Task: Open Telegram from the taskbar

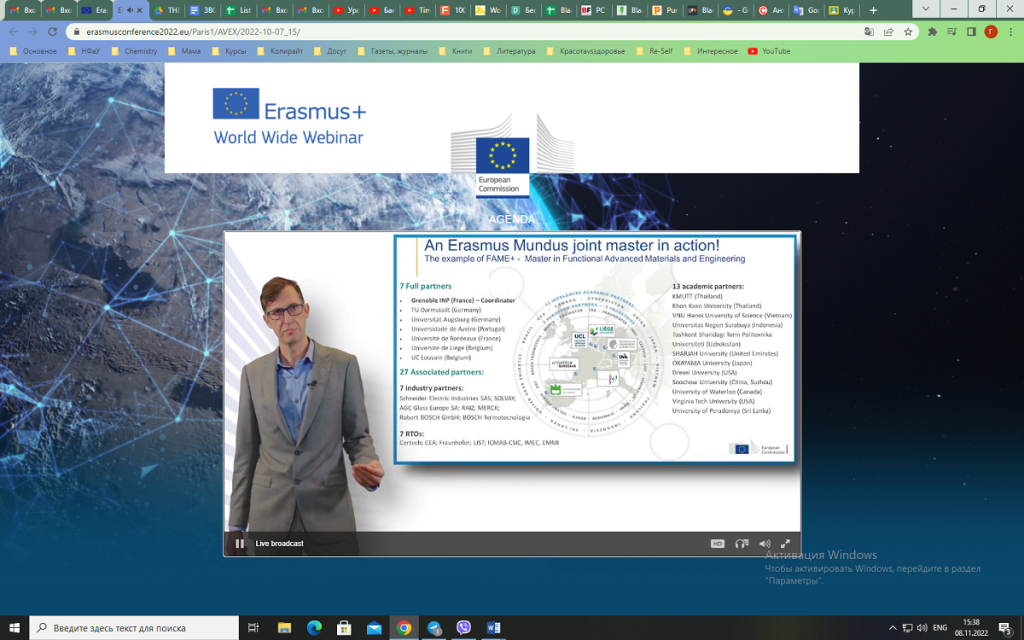Action: [x=434, y=628]
